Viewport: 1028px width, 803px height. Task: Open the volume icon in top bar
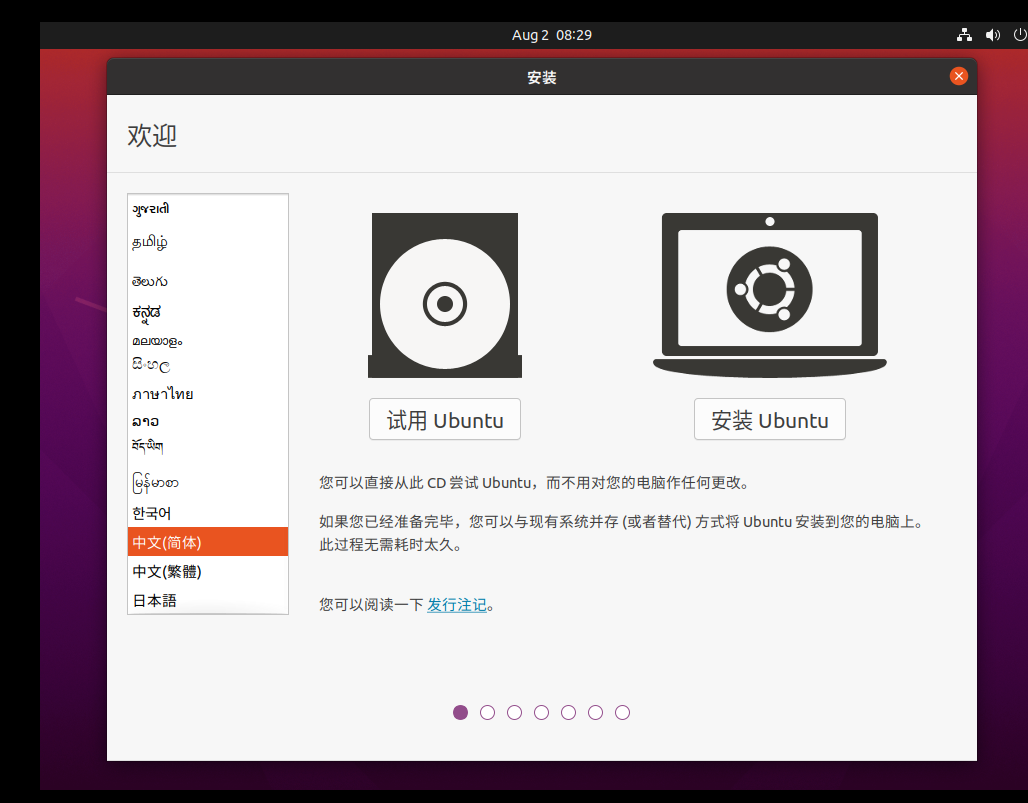pyautogui.click(x=993, y=35)
